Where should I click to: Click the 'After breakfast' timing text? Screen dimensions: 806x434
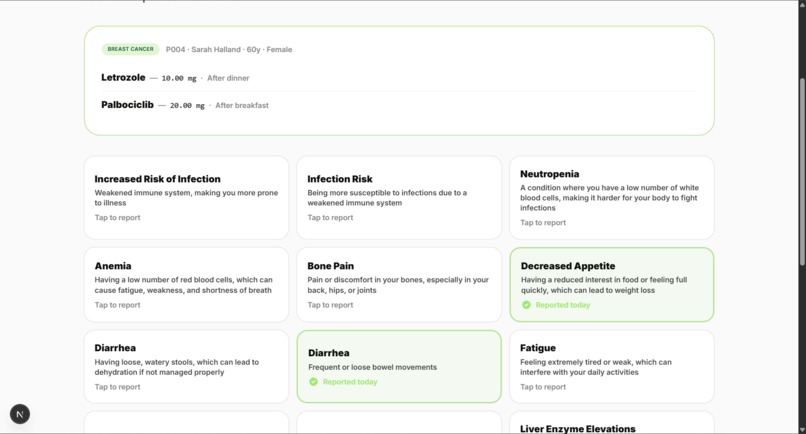[x=242, y=105]
